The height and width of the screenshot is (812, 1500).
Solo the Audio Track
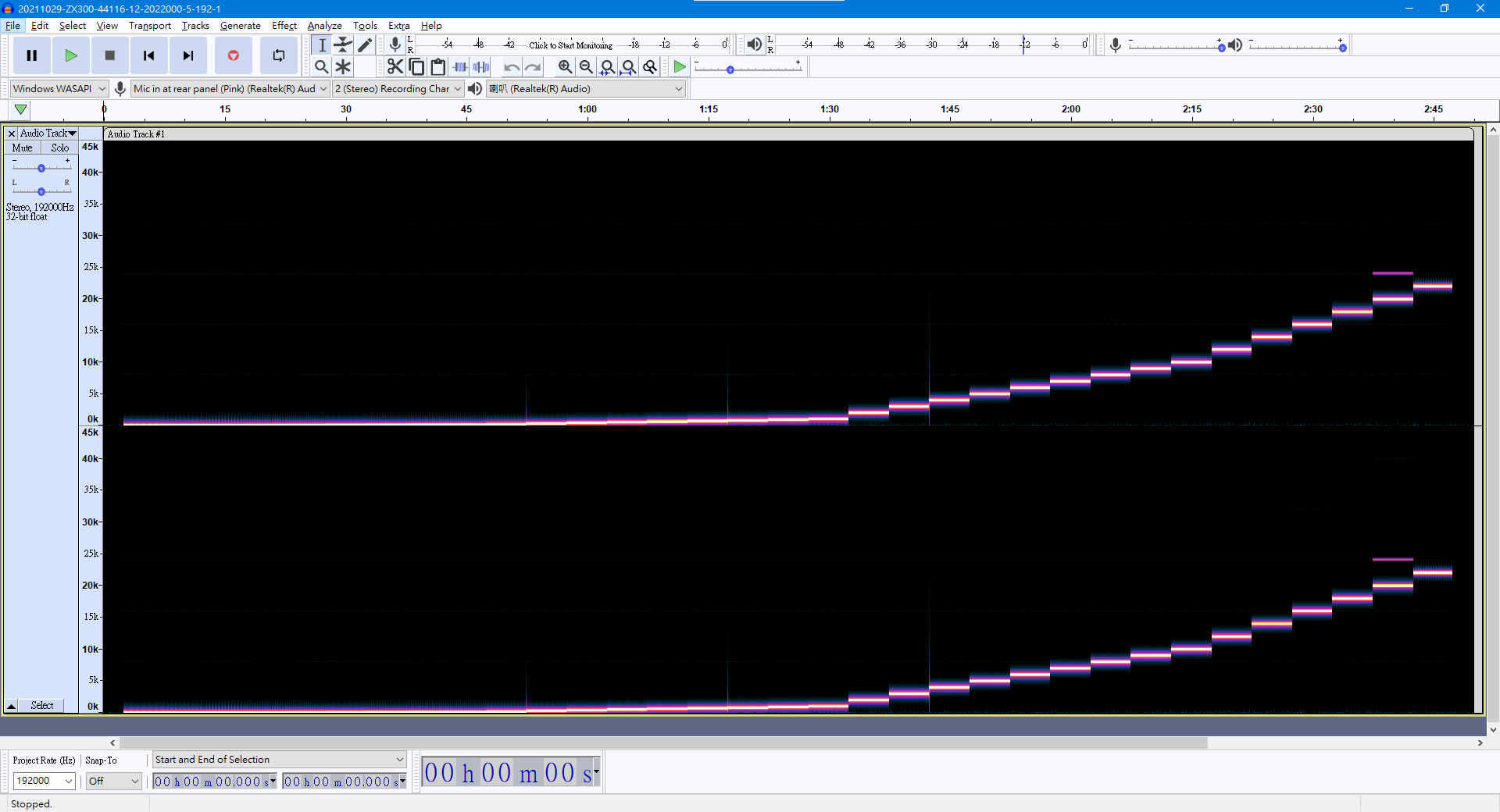click(60, 148)
